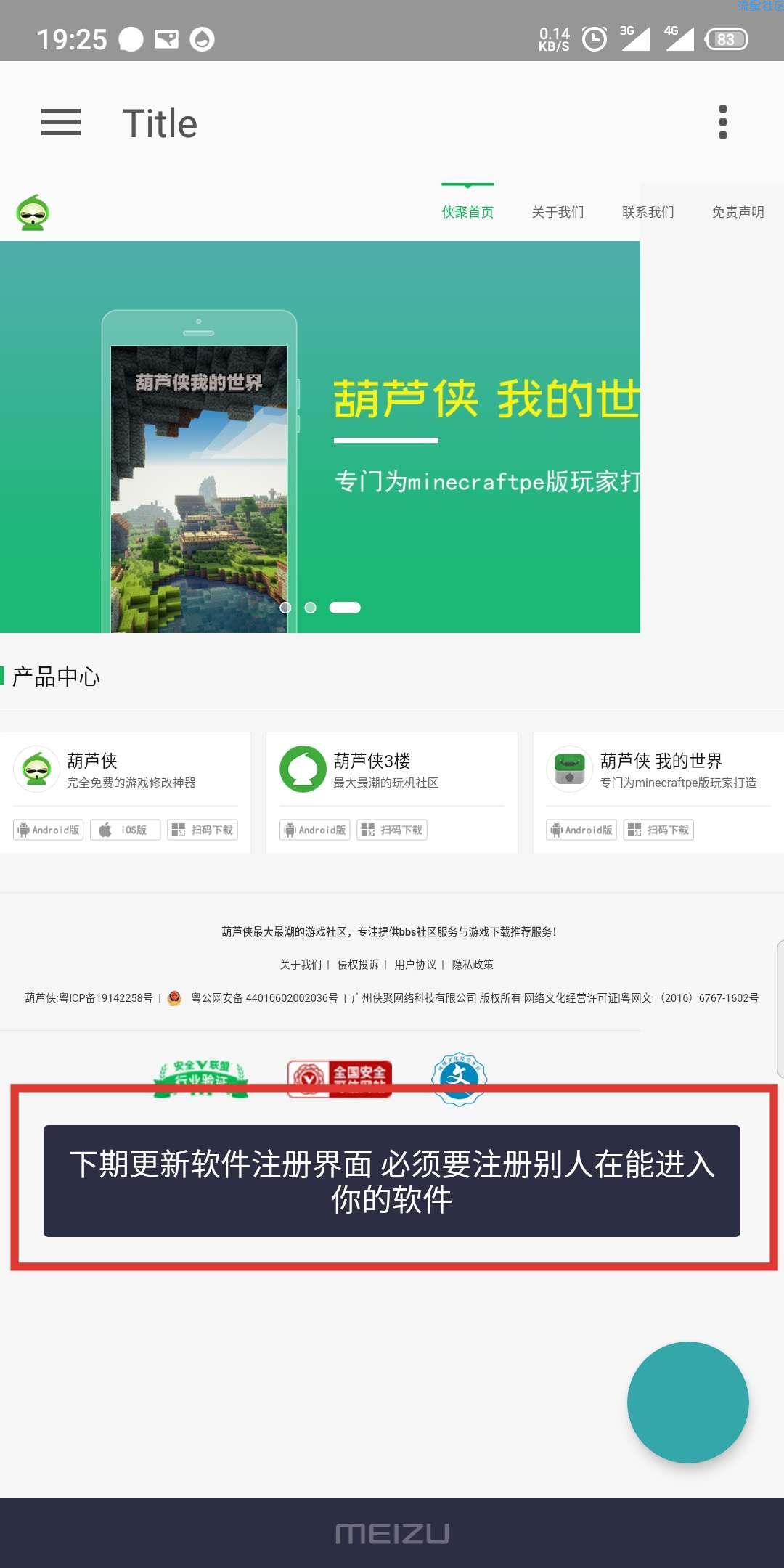The image size is (784, 1568).
Task: Select the 免责声明 tab
Action: (738, 212)
